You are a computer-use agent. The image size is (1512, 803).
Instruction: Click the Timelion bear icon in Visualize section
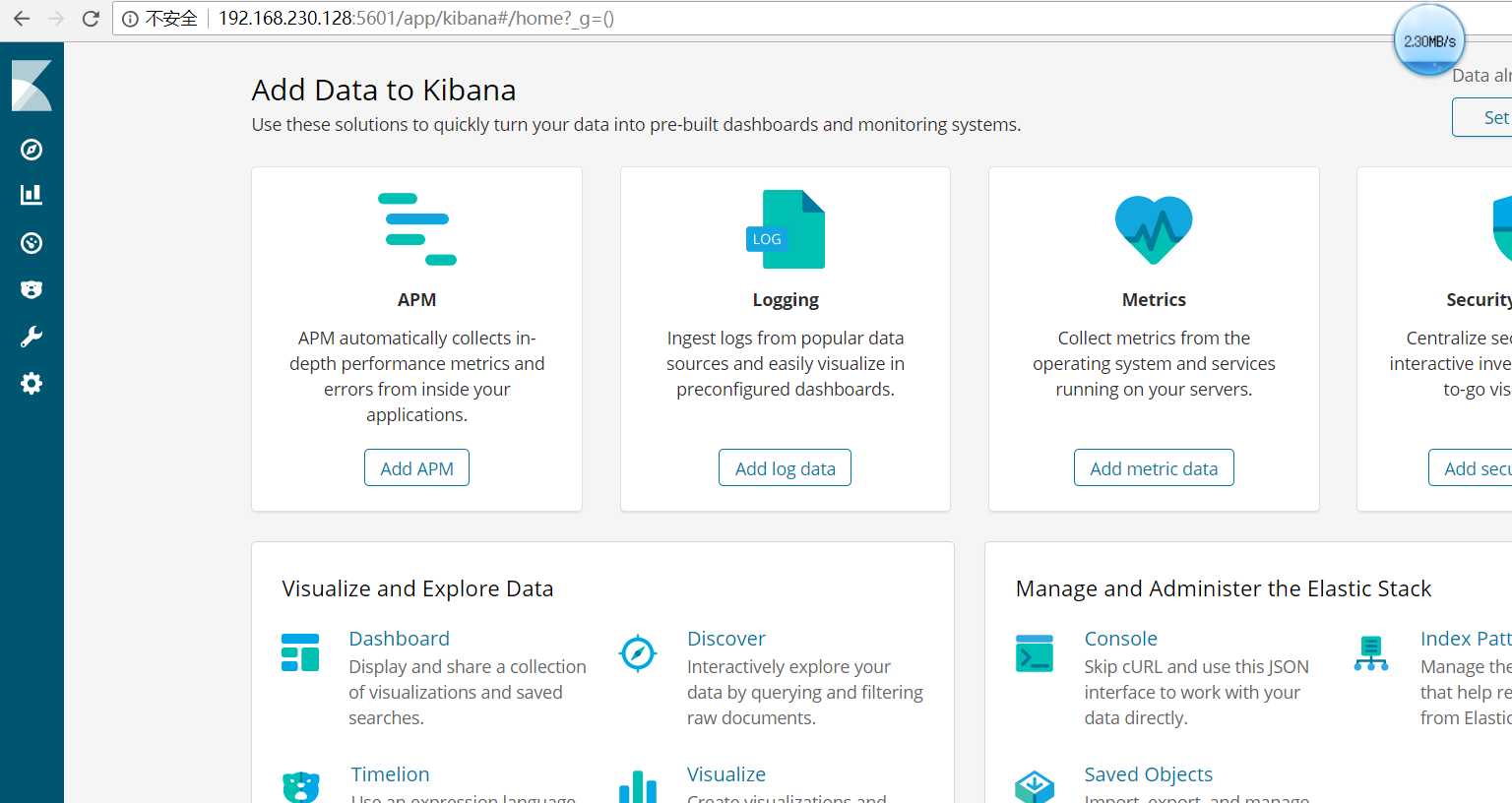pos(301,787)
